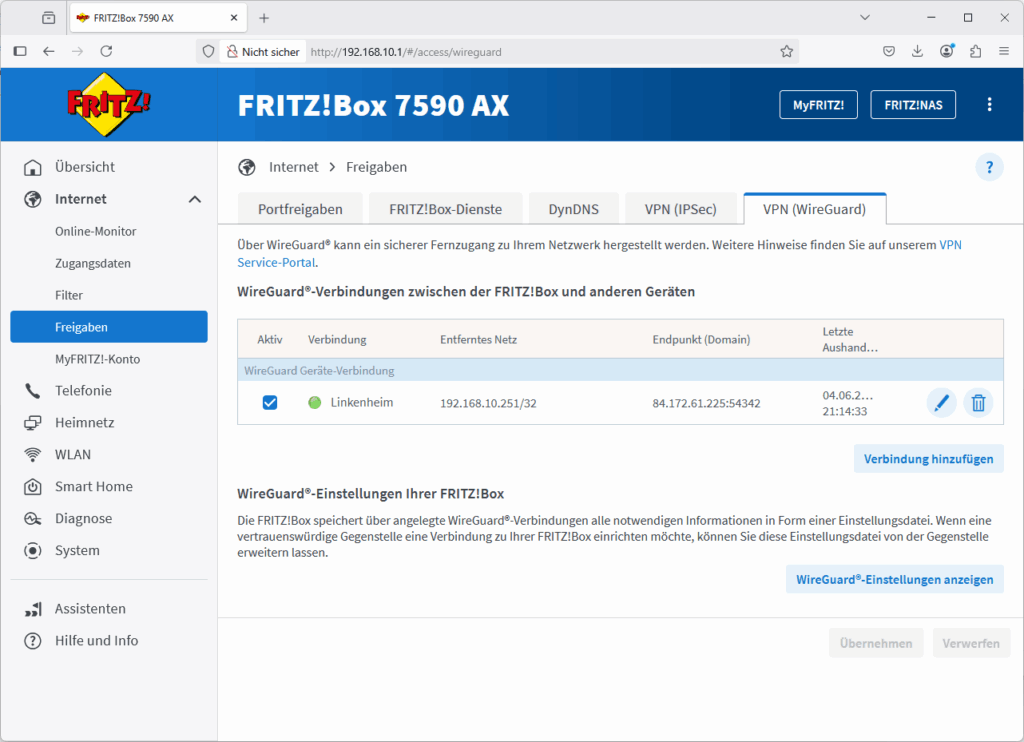Click Verbindung hinzufügen button

(929, 459)
